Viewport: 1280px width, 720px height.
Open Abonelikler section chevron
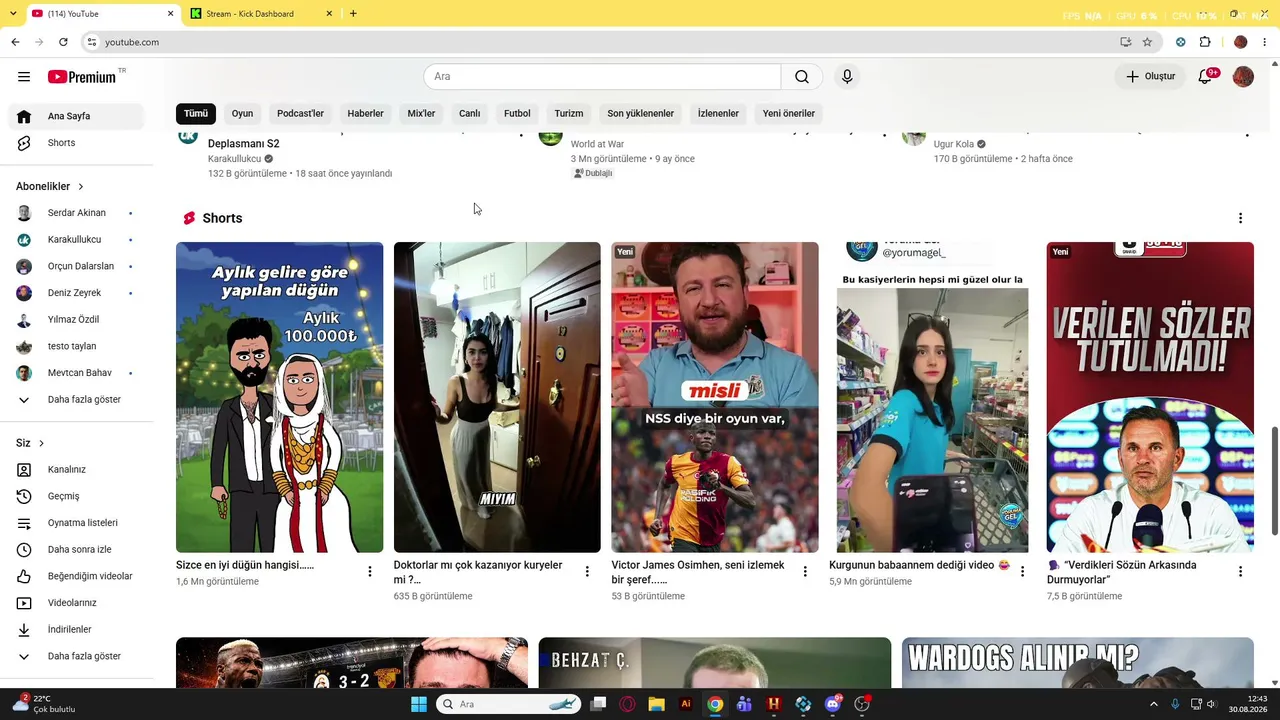81,187
